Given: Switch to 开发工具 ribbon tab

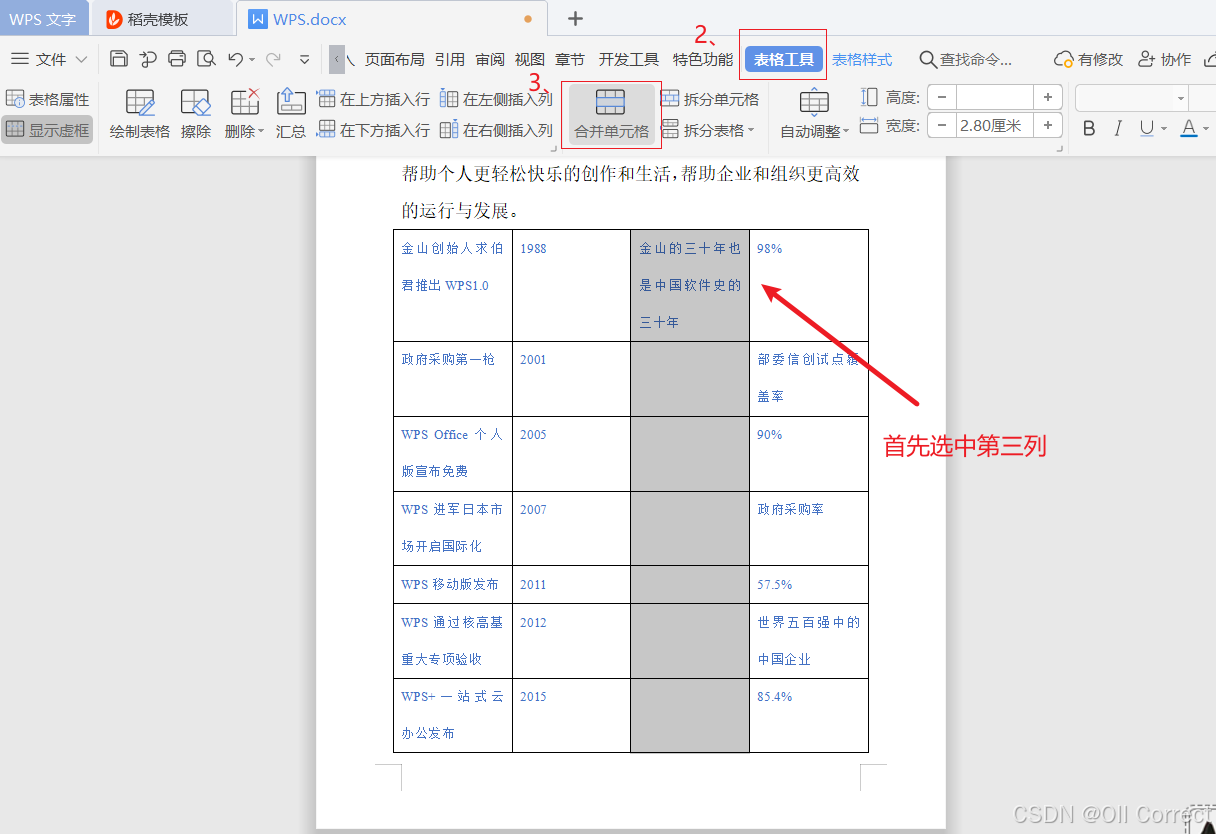Looking at the screenshot, I should click(x=629, y=59).
